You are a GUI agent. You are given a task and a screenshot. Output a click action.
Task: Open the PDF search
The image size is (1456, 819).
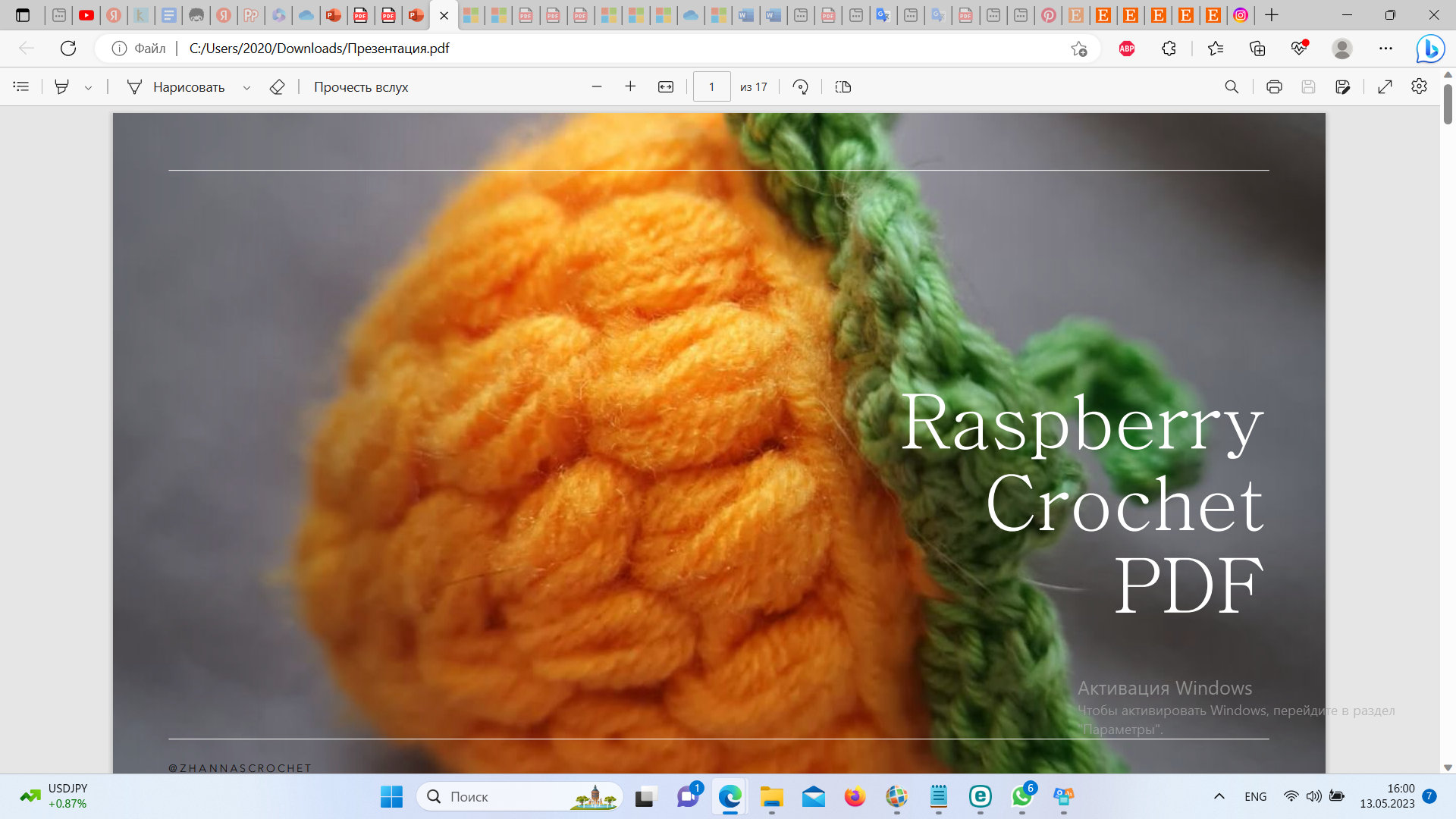[x=1231, y=86]
